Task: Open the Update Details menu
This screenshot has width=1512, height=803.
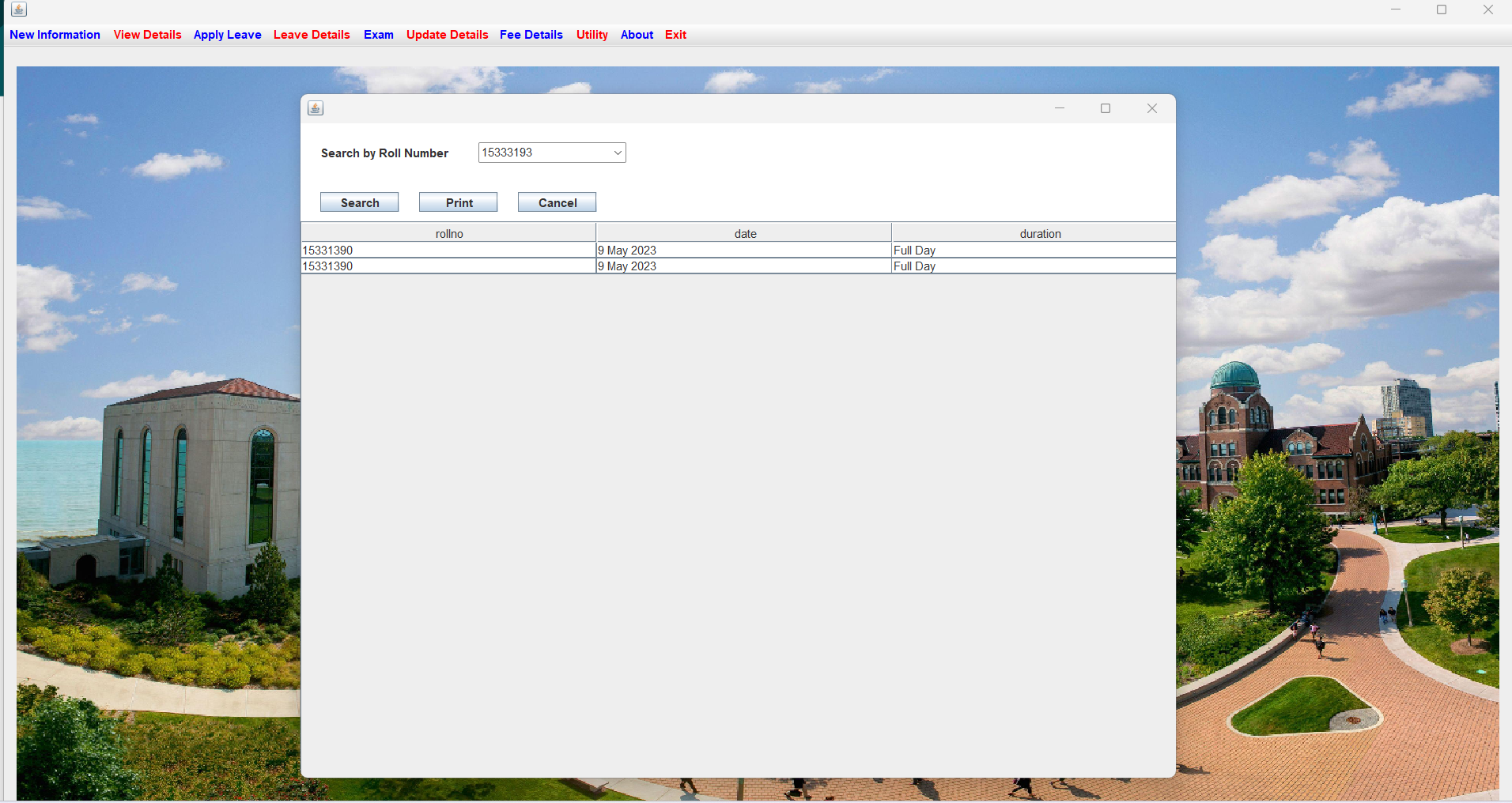Action: pyautogui.click(x=447, y=35)
